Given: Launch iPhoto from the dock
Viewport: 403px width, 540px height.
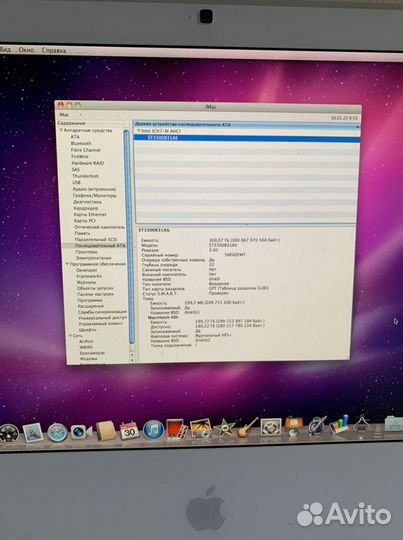Looking at the screenshot, I should click(201, 428).
